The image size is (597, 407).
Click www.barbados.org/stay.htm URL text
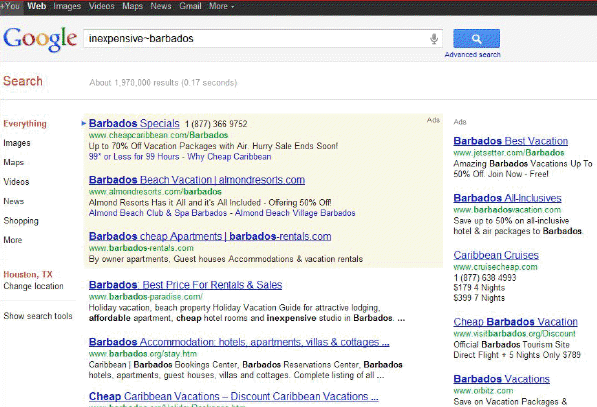coord(143,354)
